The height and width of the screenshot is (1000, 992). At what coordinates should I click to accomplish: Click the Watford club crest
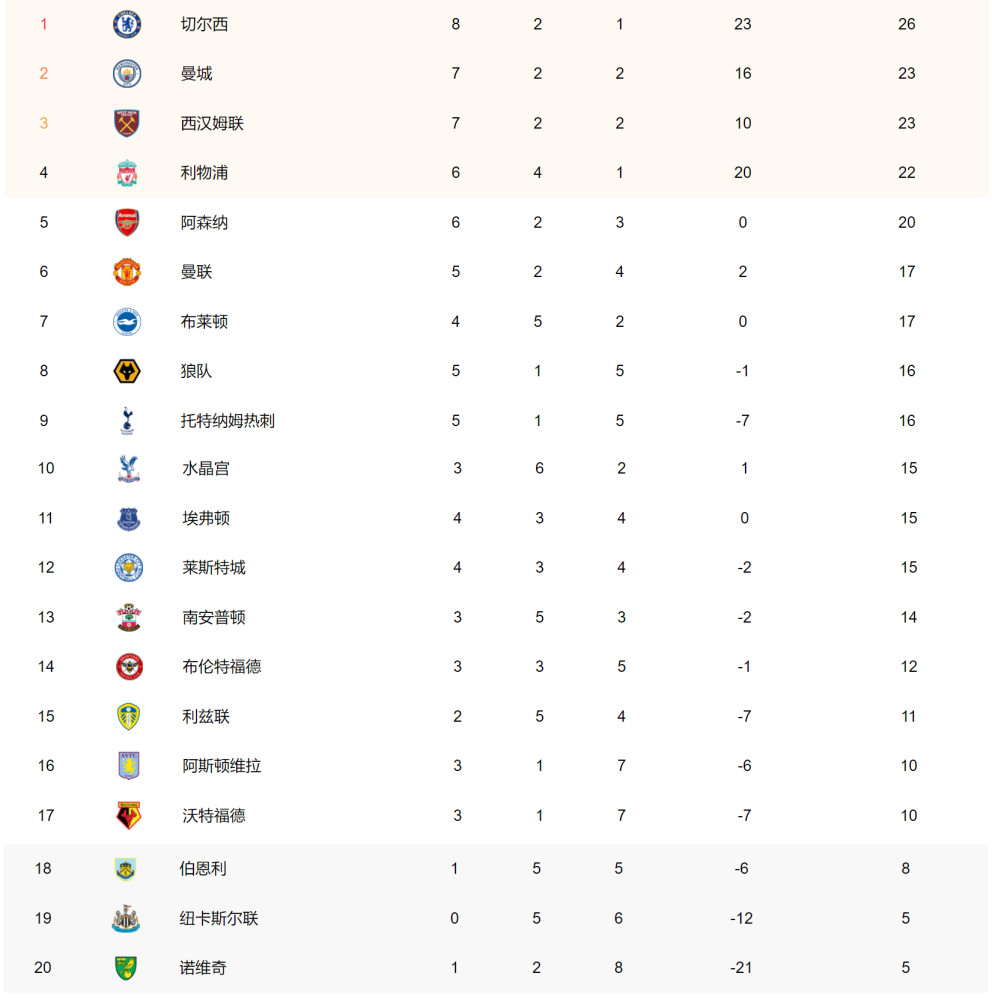coord(128,816)
